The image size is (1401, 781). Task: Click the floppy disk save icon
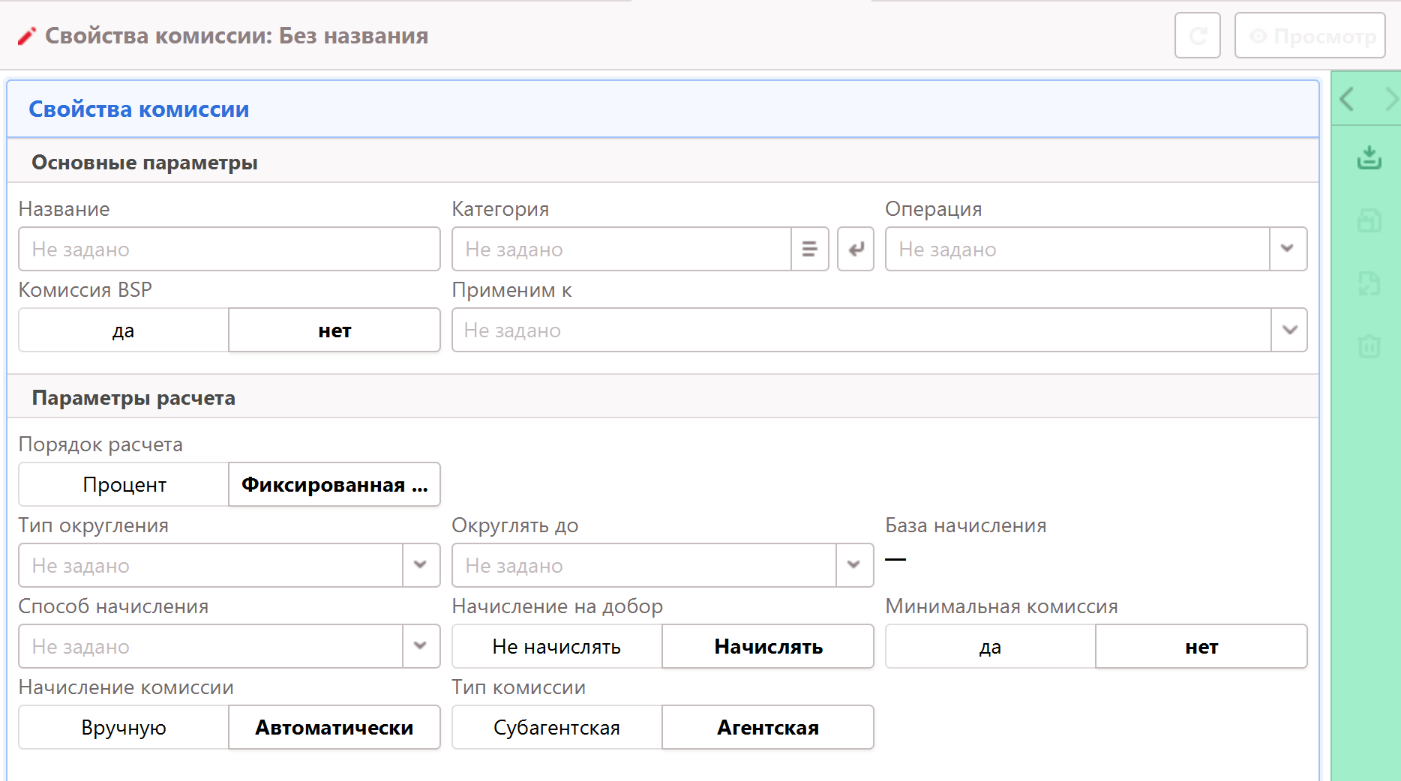[x=1369, y=221]
